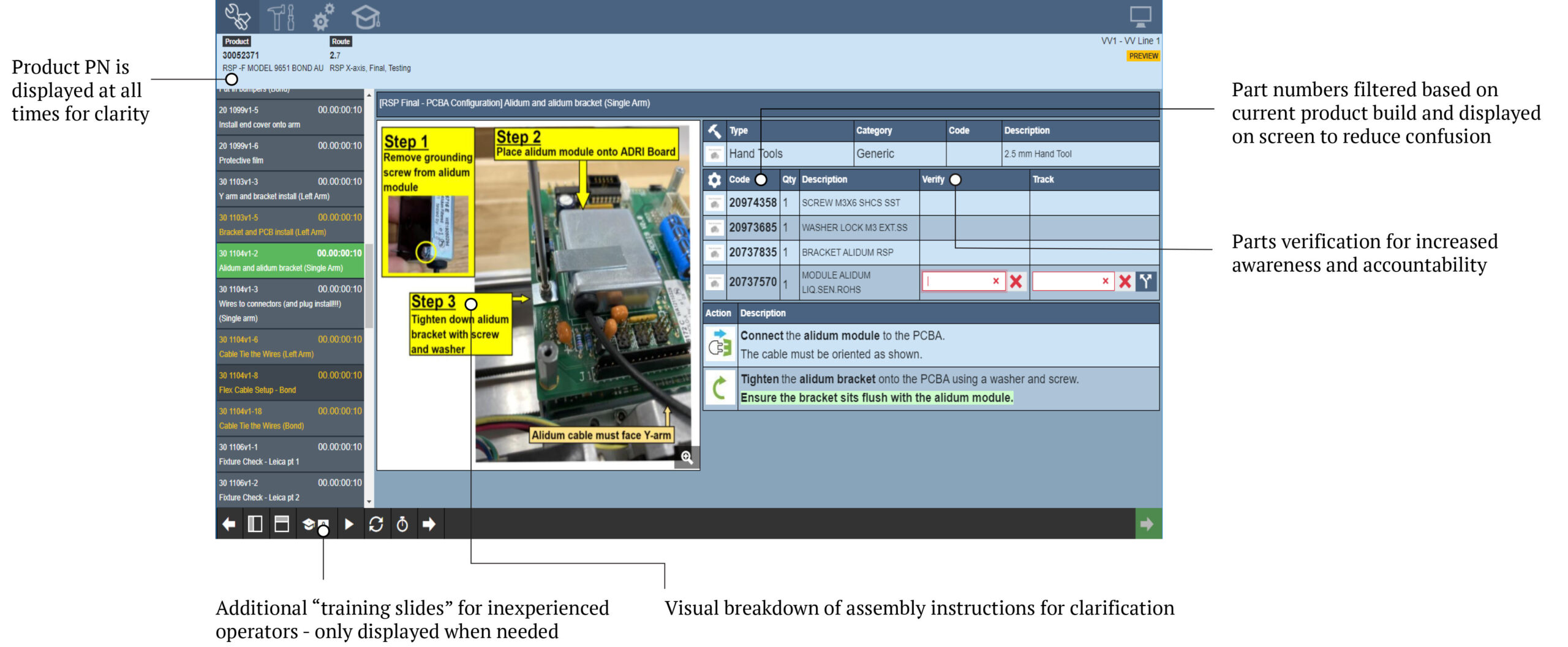Zoom the instruction image with magnifier icon
The image size is (1568, 647).
pos(687,457)
